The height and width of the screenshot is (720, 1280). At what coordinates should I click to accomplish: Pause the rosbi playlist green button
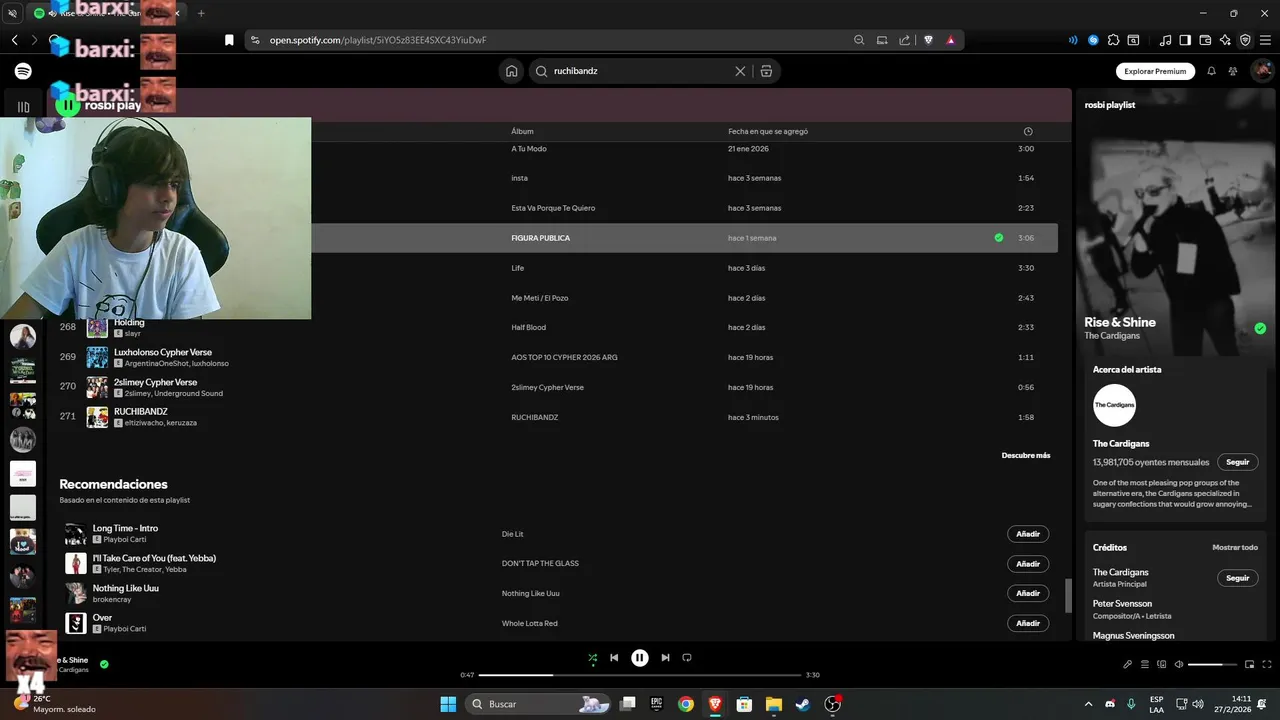[67, 104]
